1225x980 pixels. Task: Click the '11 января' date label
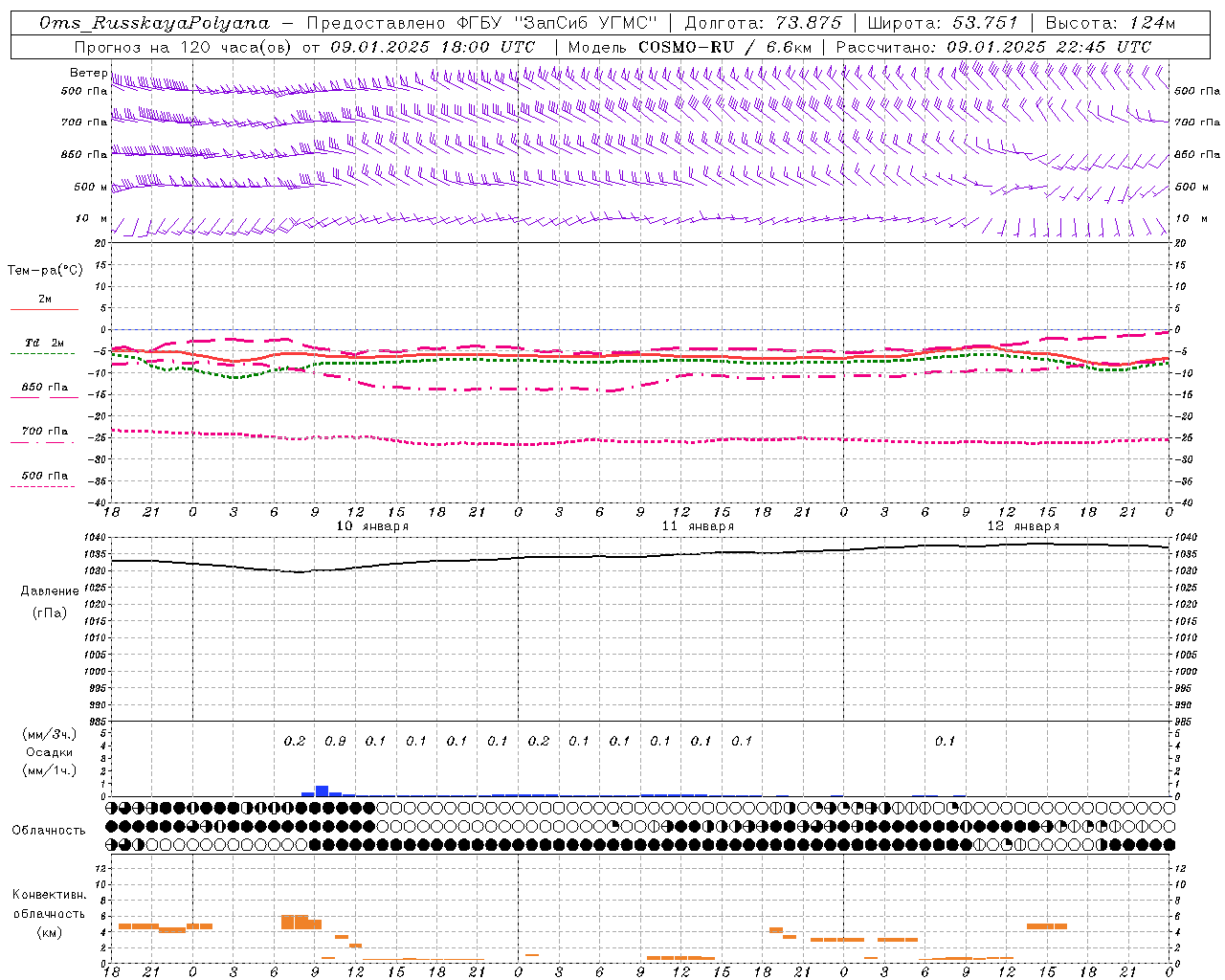point(698,526)
